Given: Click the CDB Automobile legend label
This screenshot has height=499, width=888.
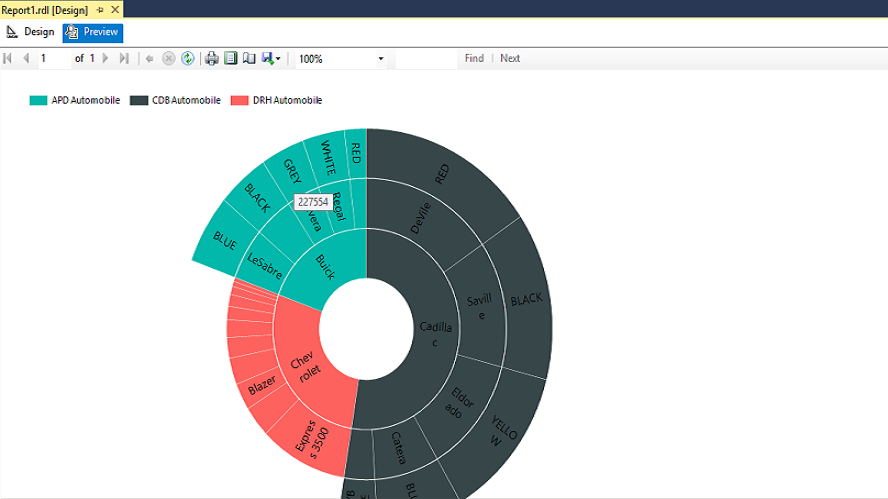Looking at the screenshot, I should pos(186,100).
